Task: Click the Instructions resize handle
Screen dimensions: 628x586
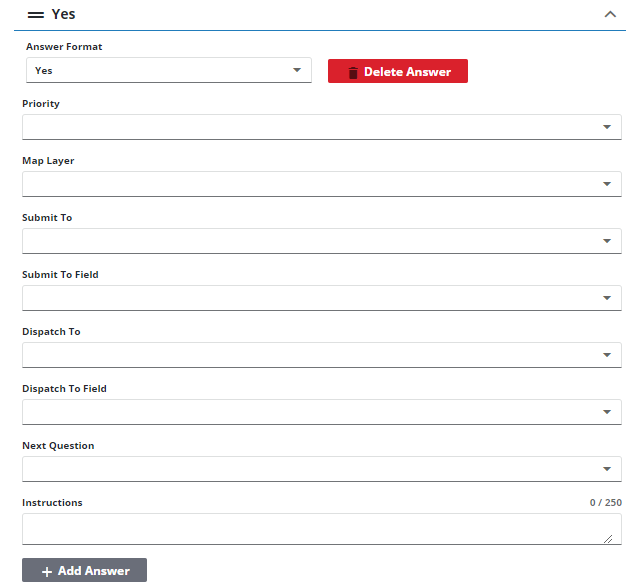Action: point(607,538)
